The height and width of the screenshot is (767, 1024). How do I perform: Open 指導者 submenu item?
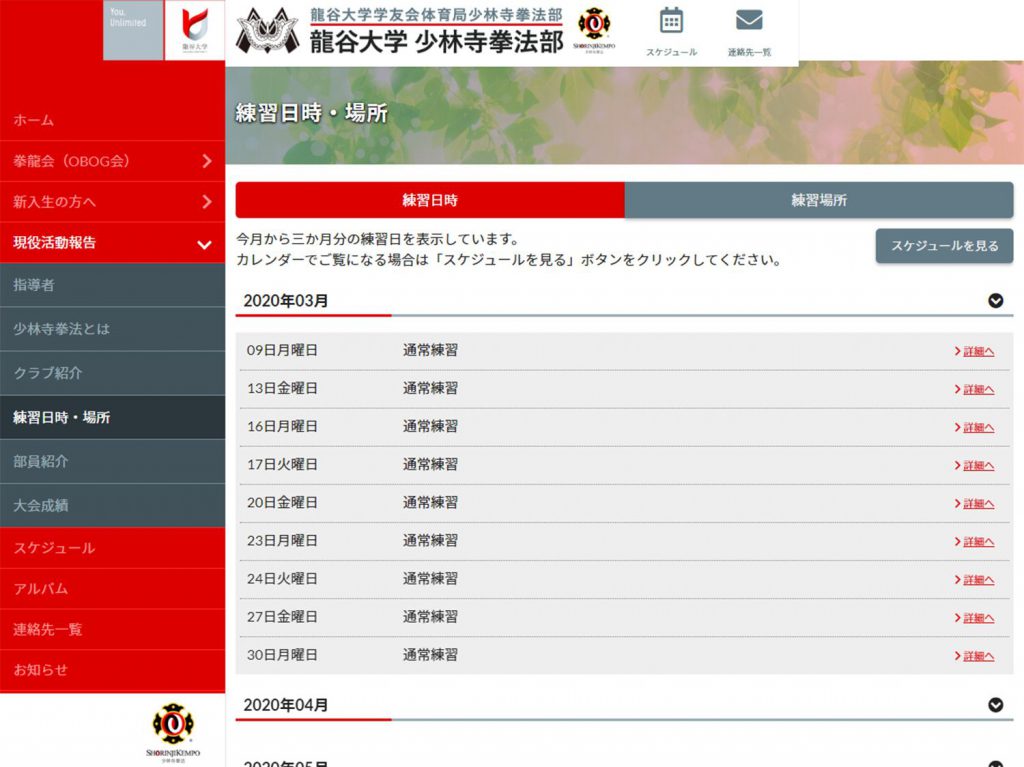coord(112,285)
